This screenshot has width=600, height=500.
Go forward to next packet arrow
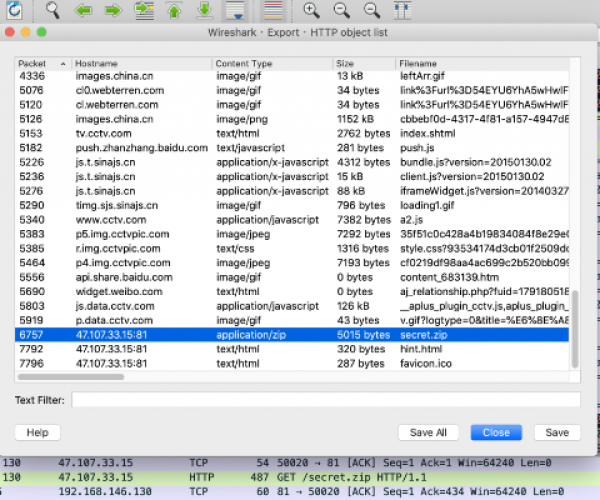pyautogui.click(x=113, y=11)
